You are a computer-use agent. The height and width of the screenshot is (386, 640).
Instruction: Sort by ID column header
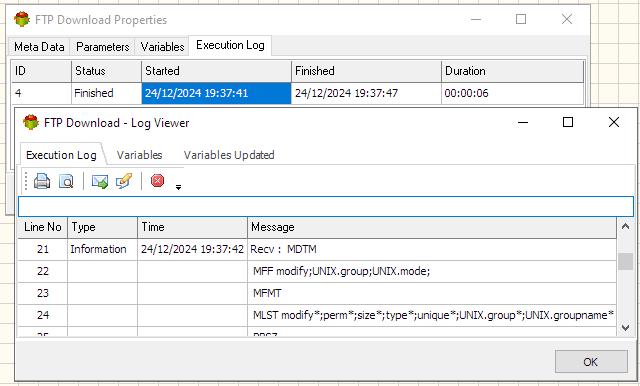coord(42,71)
